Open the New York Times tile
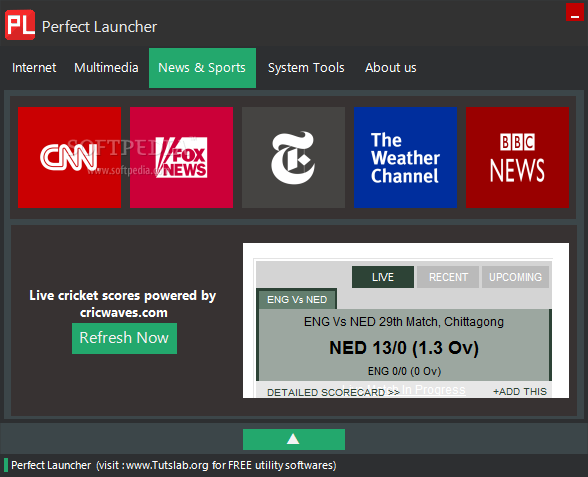588x477 pixels. [293, 158]
